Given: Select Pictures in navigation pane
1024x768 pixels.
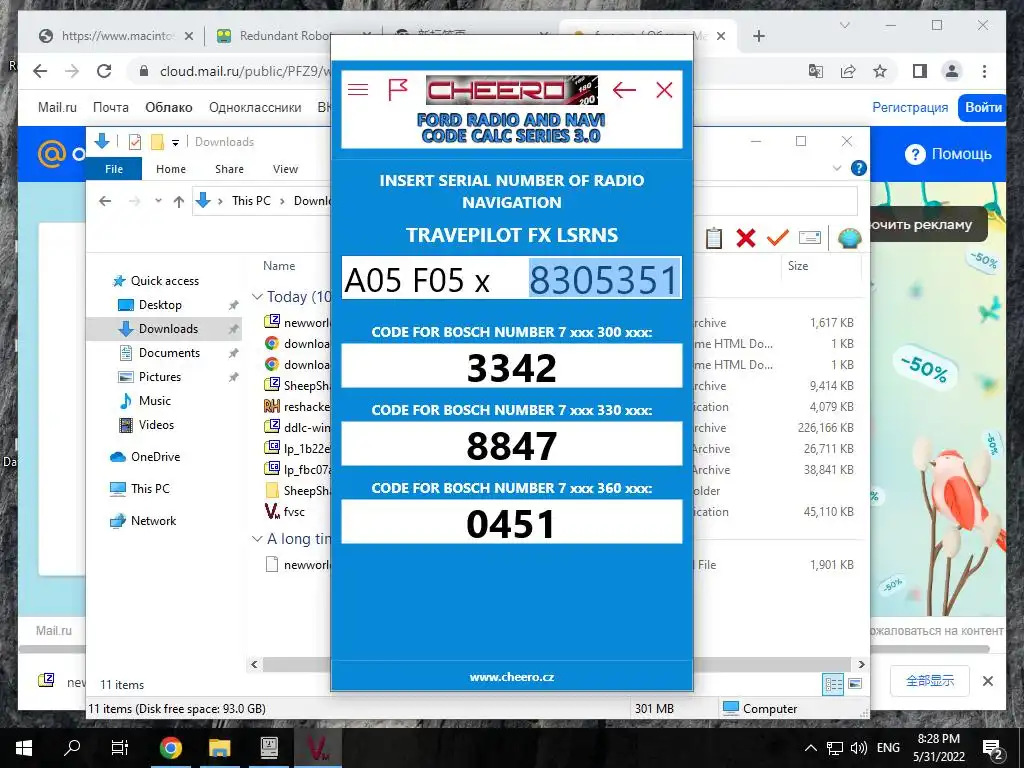Looking at the screenshot, I should coord(159,377).
